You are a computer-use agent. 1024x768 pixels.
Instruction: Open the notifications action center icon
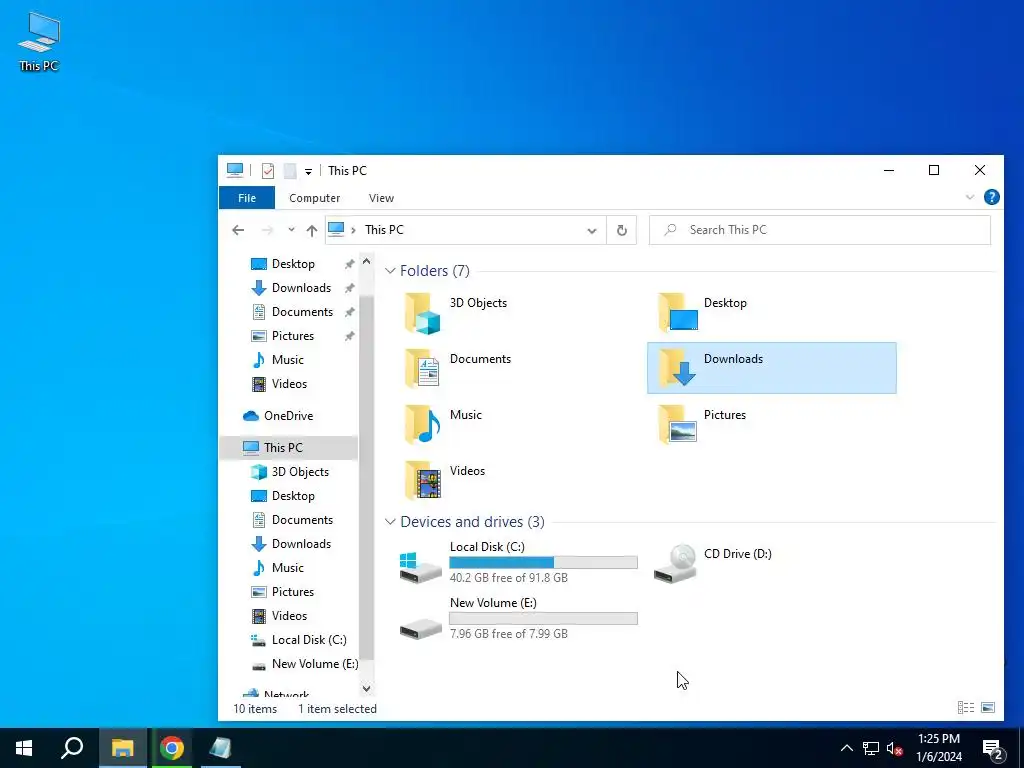pyautogui.click(x=993, y=748)
